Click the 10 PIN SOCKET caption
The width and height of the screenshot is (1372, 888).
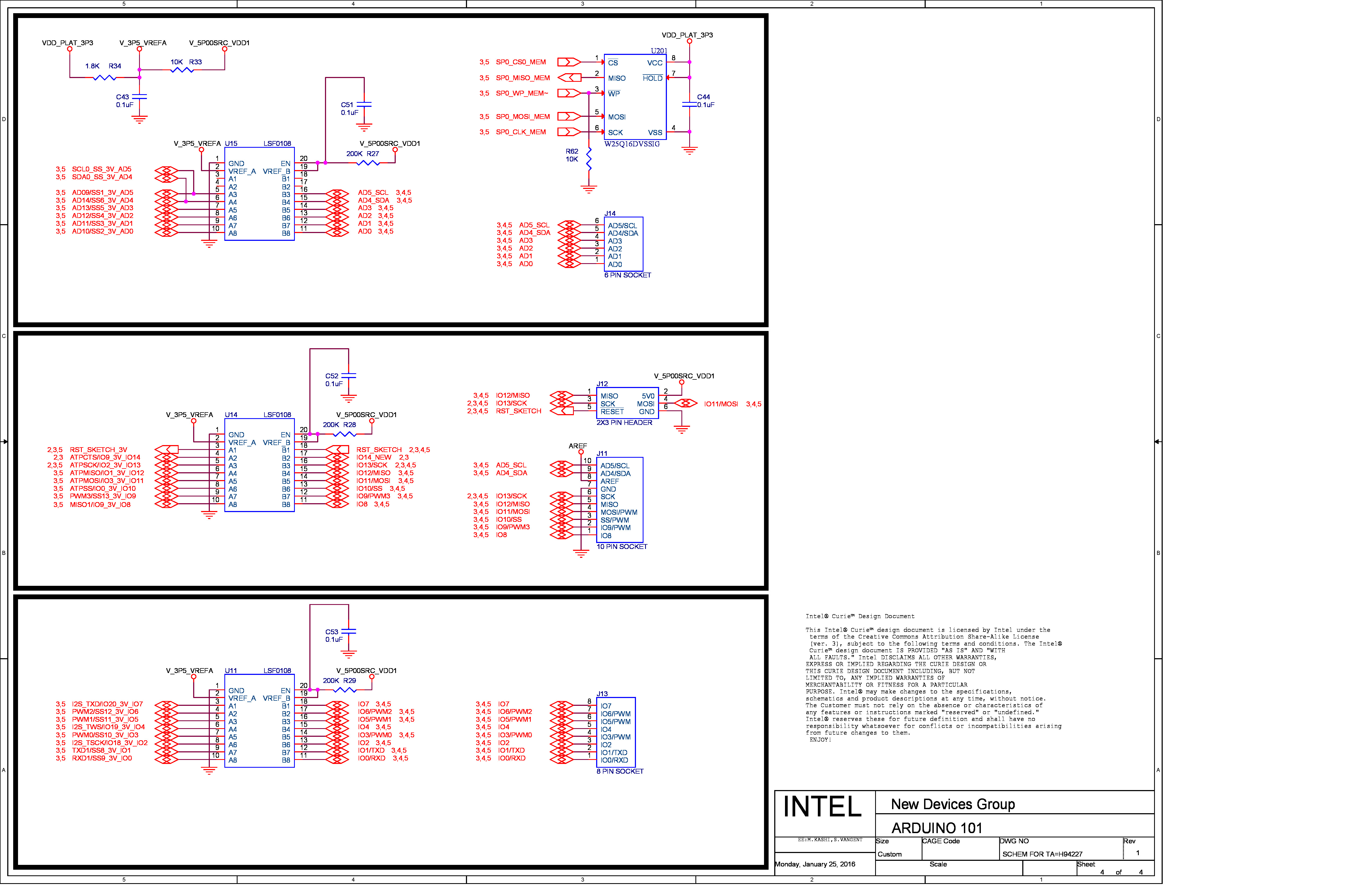623,547
